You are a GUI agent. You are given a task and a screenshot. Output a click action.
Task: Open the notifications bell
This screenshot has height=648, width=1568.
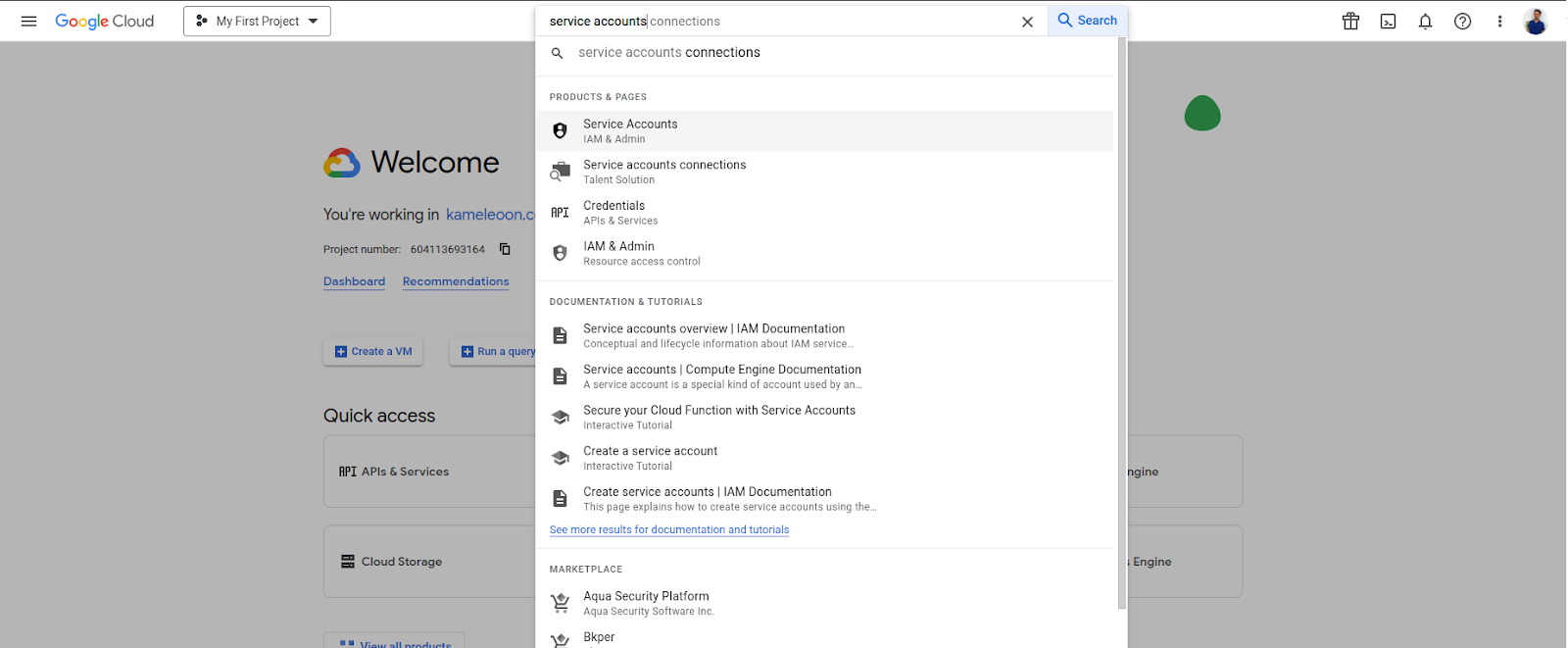pos(1425,21)
